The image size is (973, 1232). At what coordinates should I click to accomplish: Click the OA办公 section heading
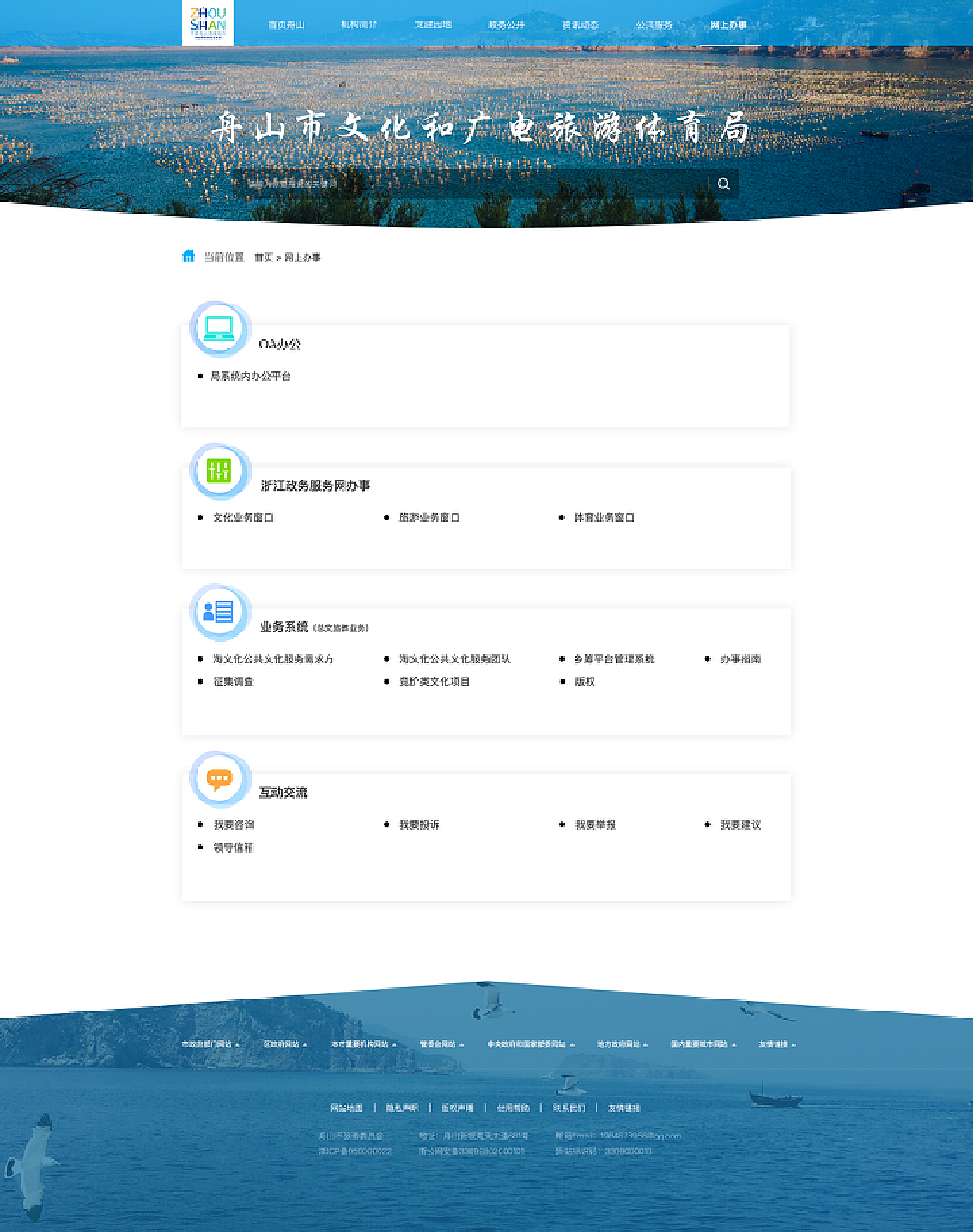click(x=280, y=344)
